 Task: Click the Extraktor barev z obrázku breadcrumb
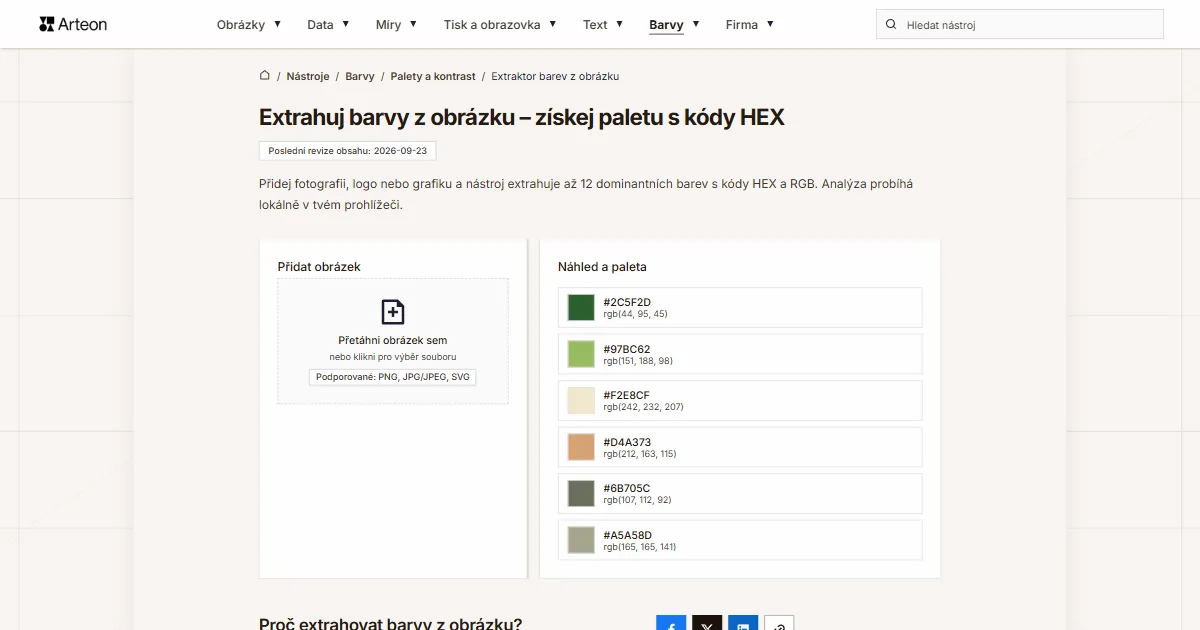[555, 76]
